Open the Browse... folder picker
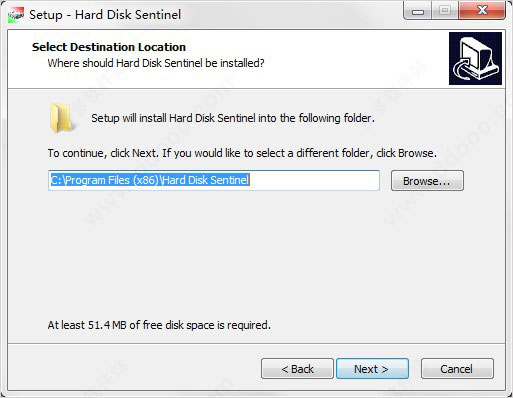Image resolution: width=513 pixels, height=398 pixels. coord(427,181)
